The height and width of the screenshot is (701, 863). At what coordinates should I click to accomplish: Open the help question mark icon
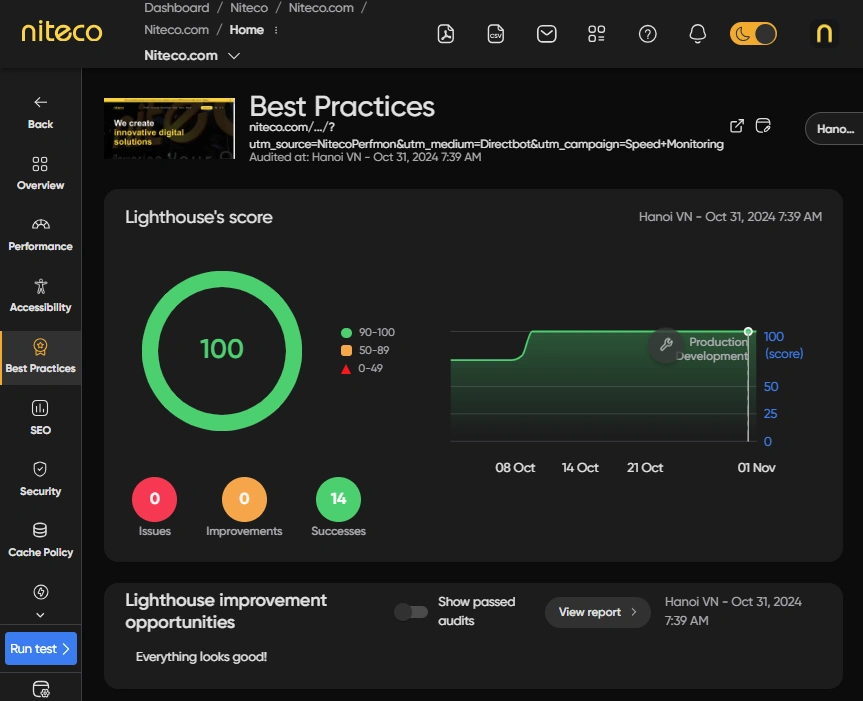[647, 34]
